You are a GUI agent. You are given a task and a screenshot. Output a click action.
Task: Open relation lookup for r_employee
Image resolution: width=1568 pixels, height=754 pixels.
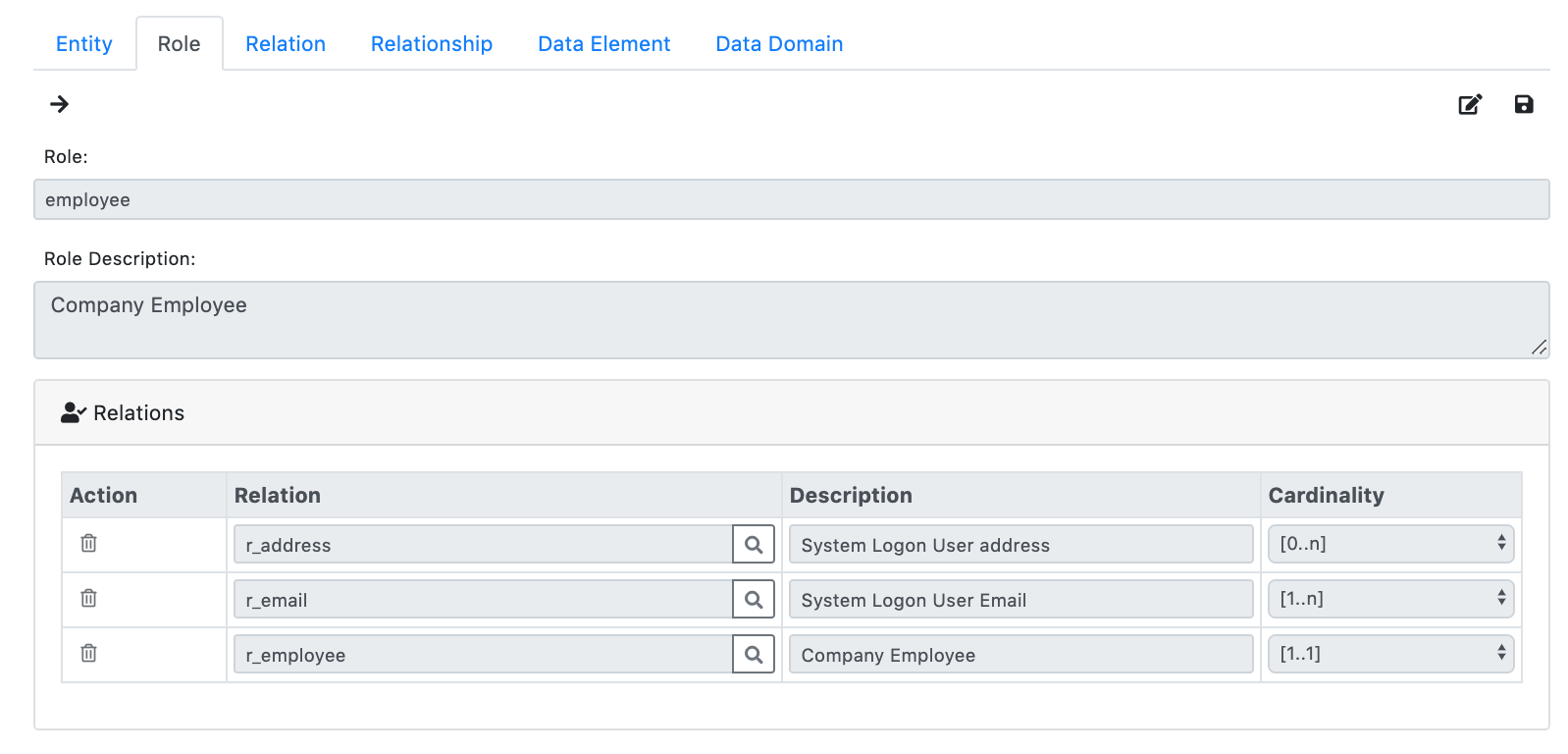(753, 655)
